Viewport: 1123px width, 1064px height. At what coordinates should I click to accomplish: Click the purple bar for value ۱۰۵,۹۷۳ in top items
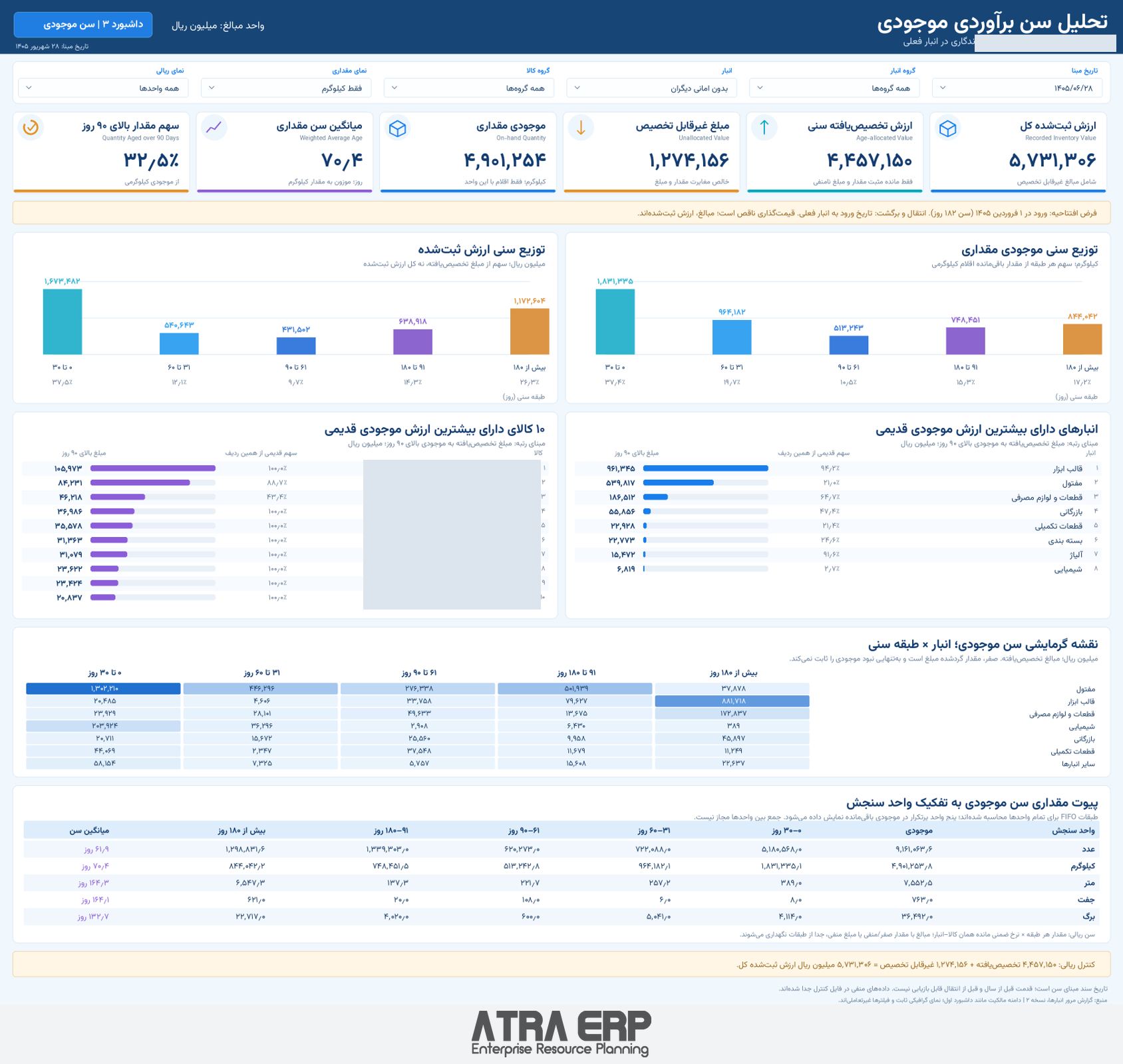(x=153, y=468)
